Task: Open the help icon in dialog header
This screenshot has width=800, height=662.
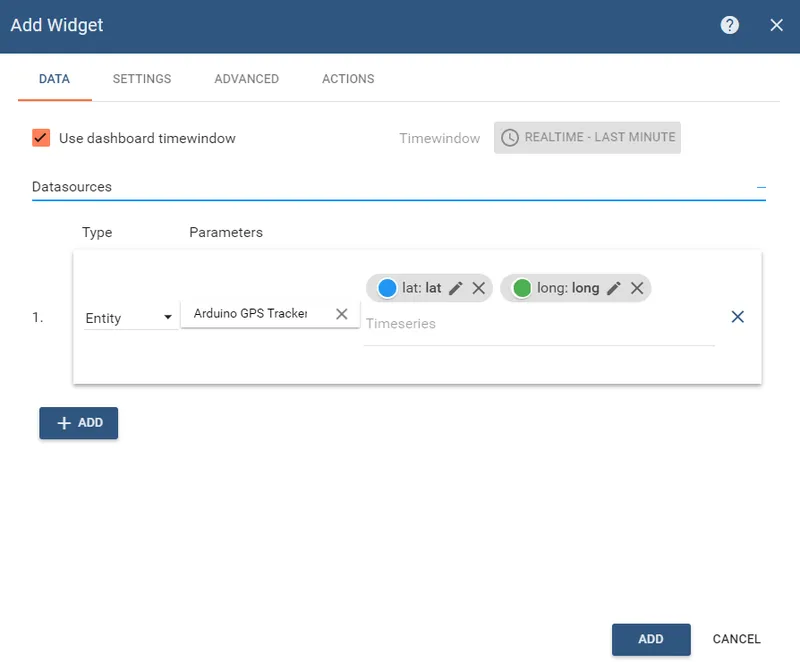Action: (x=730, y=25)
